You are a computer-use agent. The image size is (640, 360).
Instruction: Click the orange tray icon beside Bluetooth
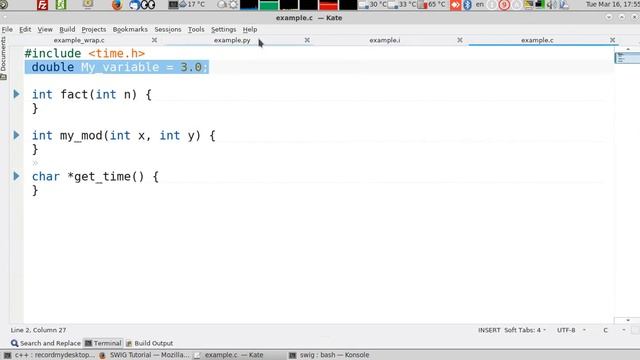pyautogui.click(x=456, y=5)
